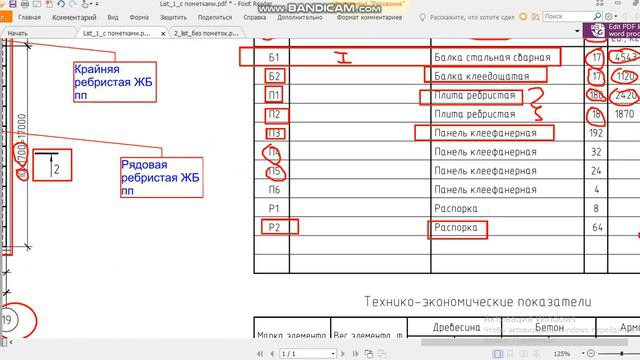Collapse the left navigation panel arrow
Screen dimensions: 640x360
pyautogui.click(x=11, y=342)
